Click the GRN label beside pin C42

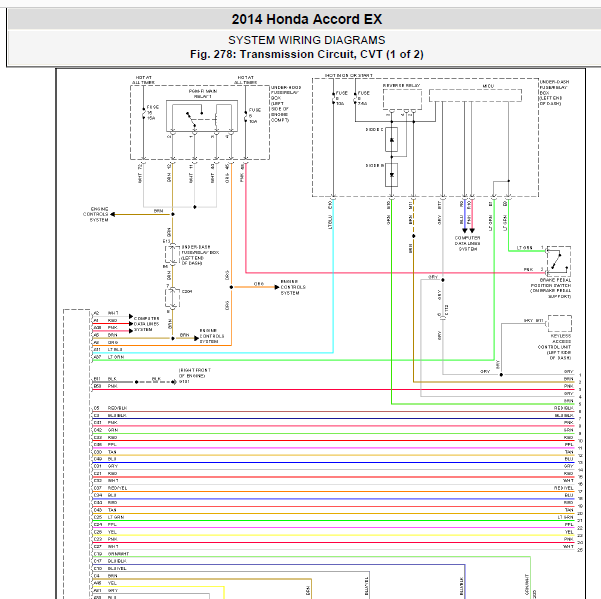[x=113, y=430]
